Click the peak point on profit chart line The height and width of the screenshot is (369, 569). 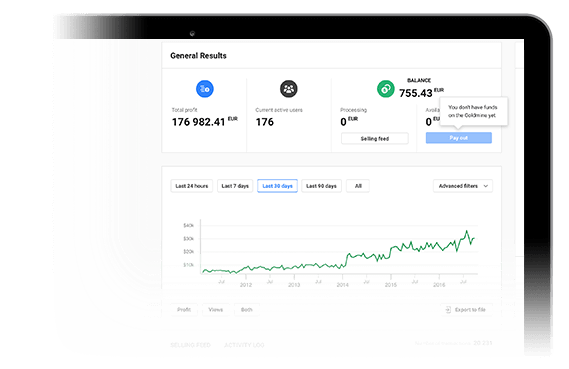[467, 231]
